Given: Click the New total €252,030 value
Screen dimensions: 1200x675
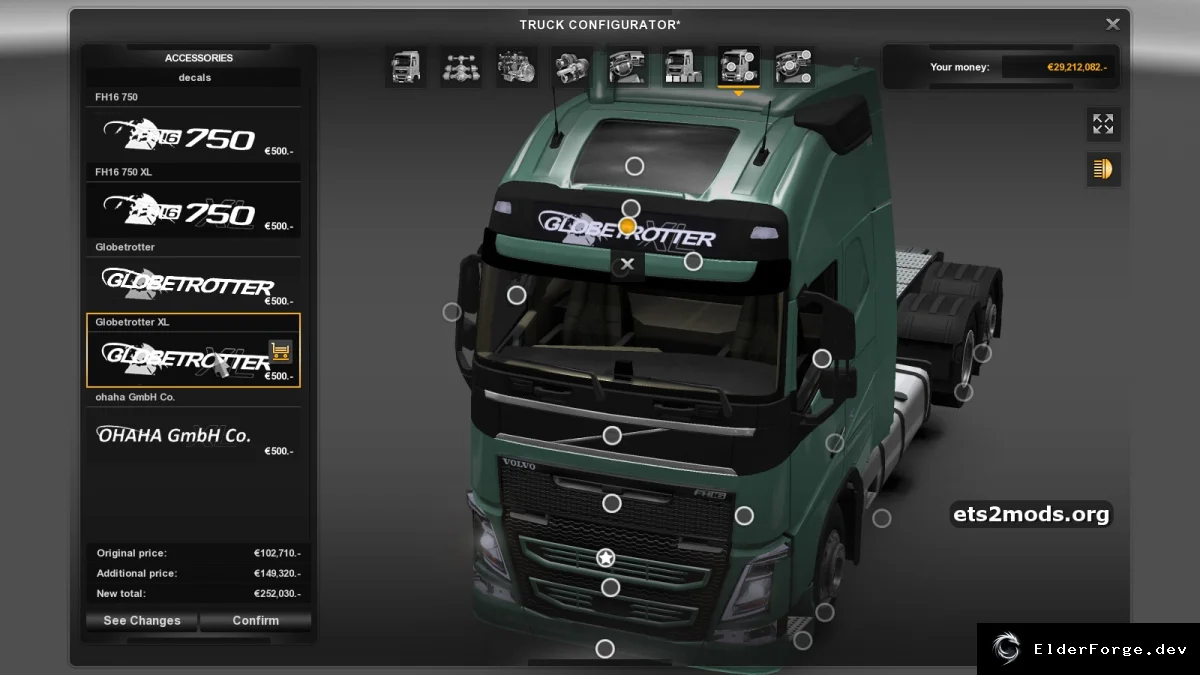Looking at the screenshot, I should pyautogui.click(x=277, y=594).
